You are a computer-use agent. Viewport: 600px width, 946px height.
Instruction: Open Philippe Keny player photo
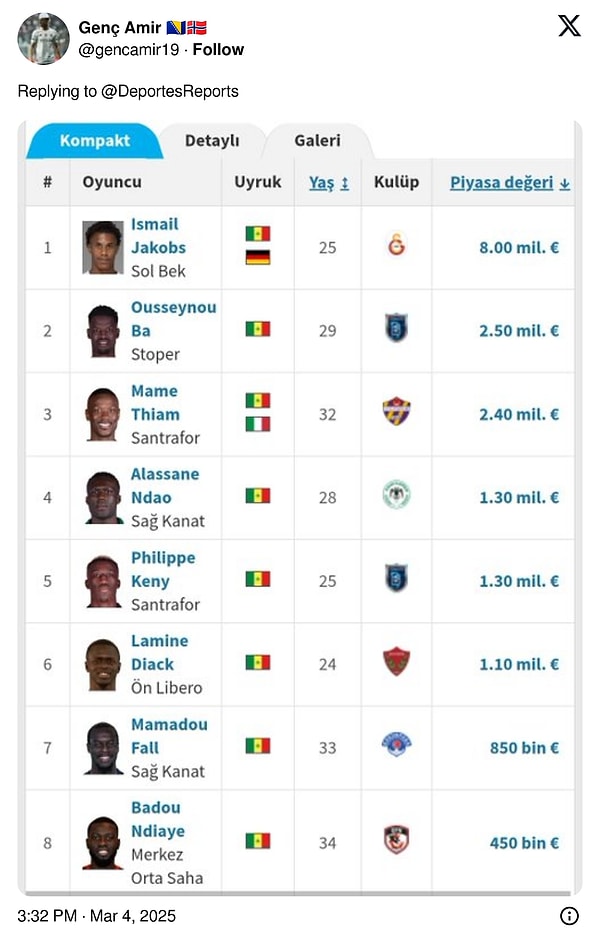tap(103, 582)
